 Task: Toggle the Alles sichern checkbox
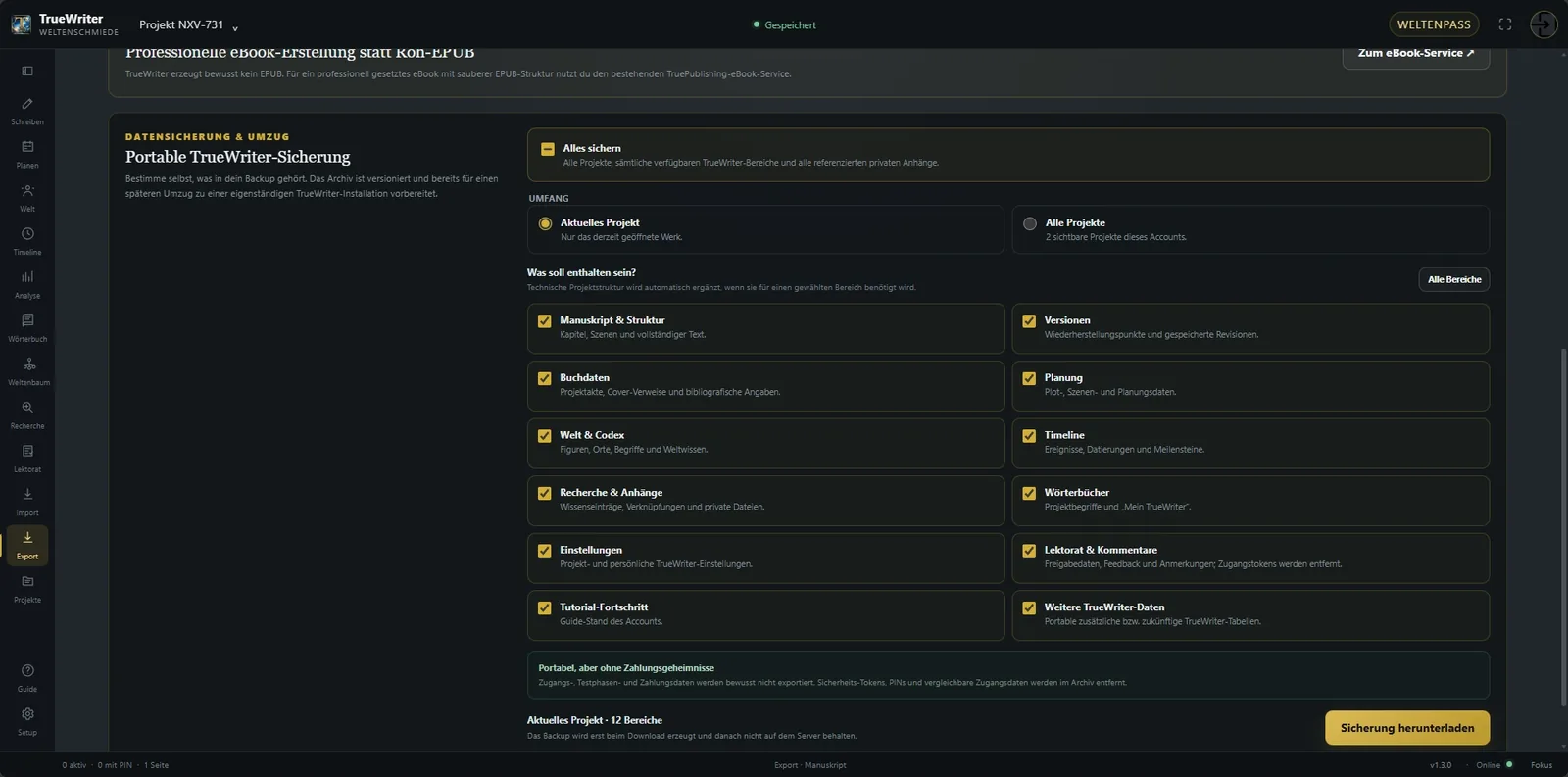pos(548,149)
